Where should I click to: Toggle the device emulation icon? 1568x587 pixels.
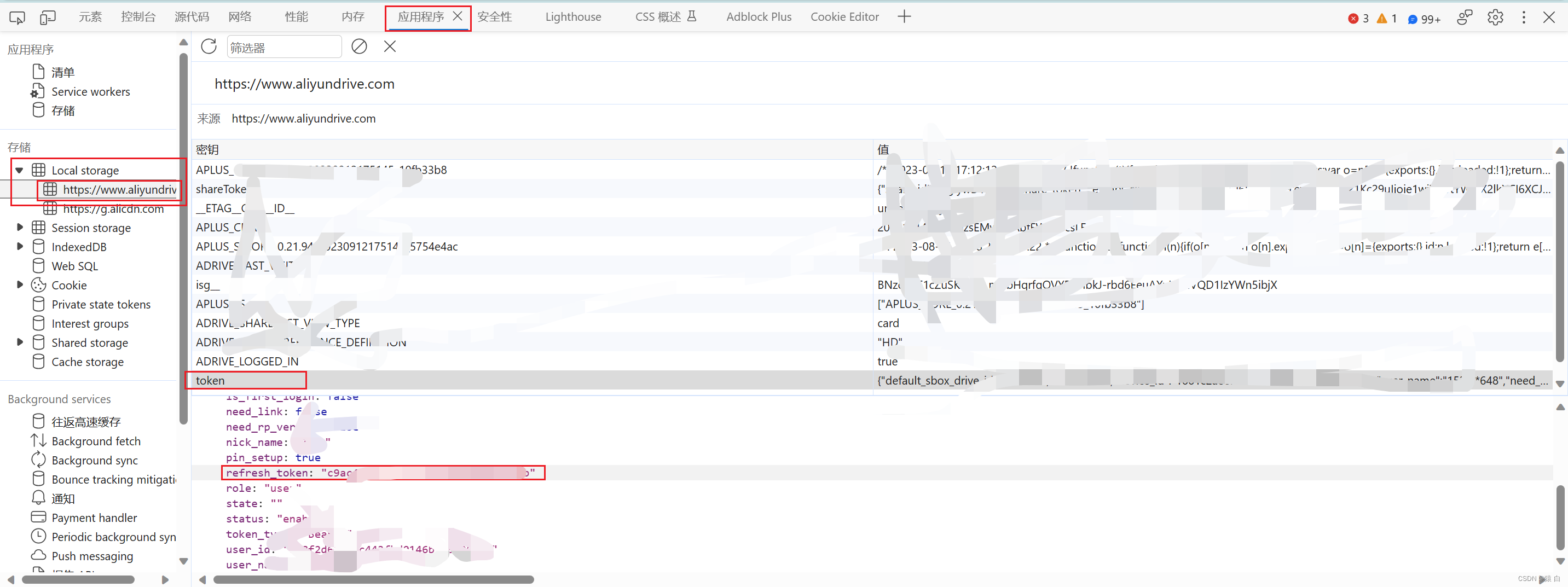[x=48, y=17]
